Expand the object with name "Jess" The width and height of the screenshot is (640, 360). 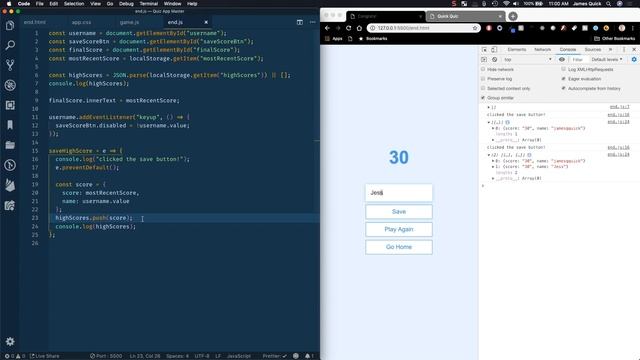(493, 167)
